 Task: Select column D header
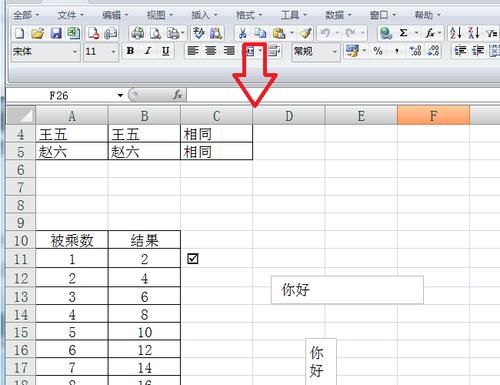(x=289, y=116)
